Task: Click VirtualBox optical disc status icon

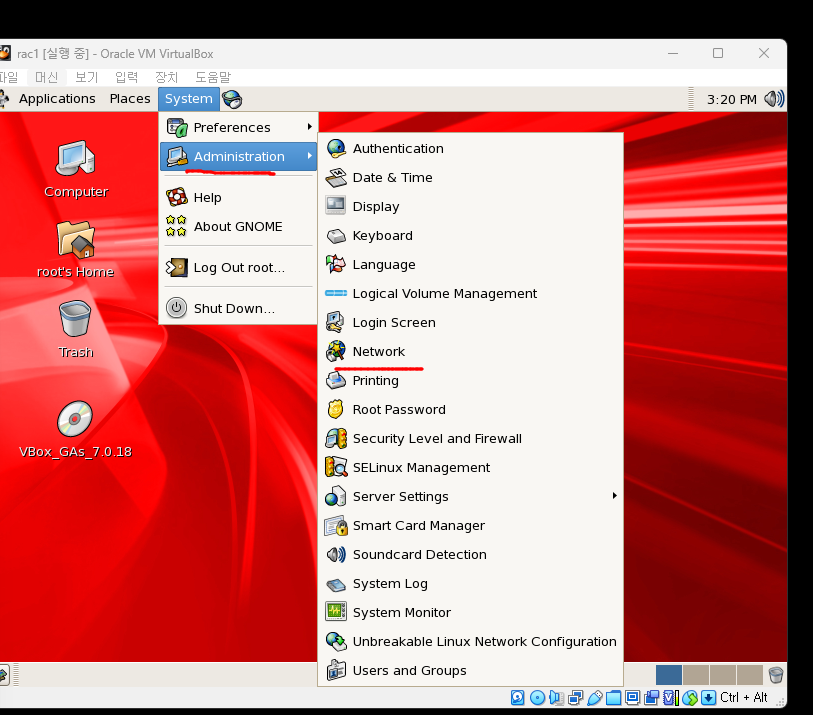Action: [x=538, y=697]
